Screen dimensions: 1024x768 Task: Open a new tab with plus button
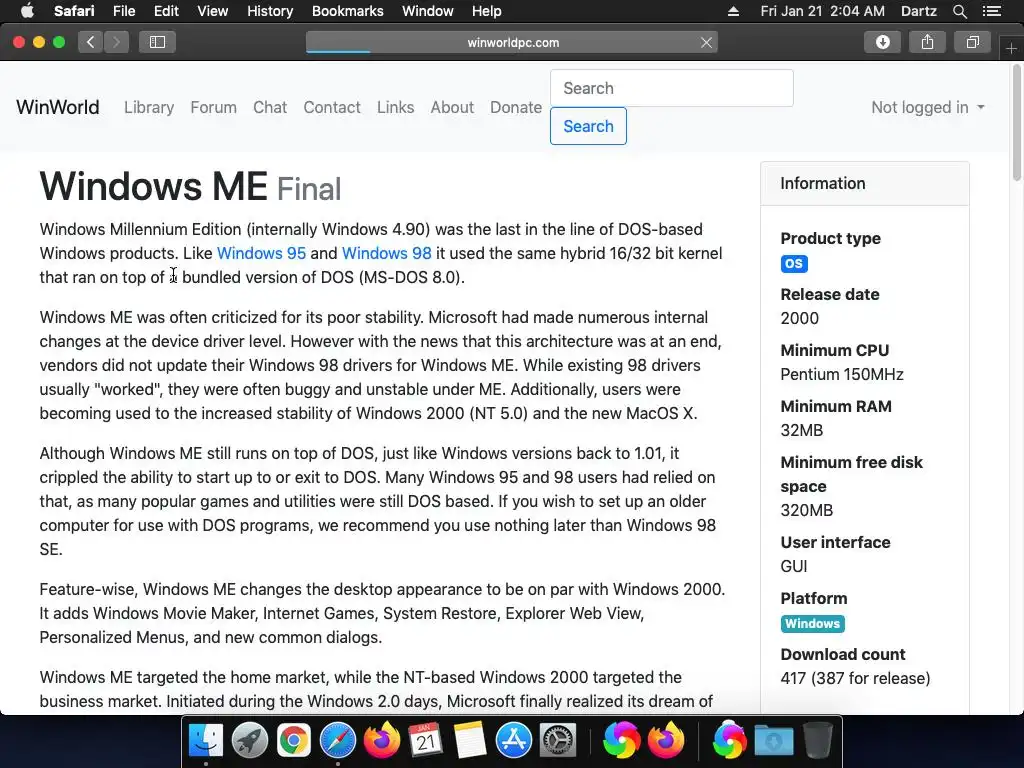click(1012, 48)
